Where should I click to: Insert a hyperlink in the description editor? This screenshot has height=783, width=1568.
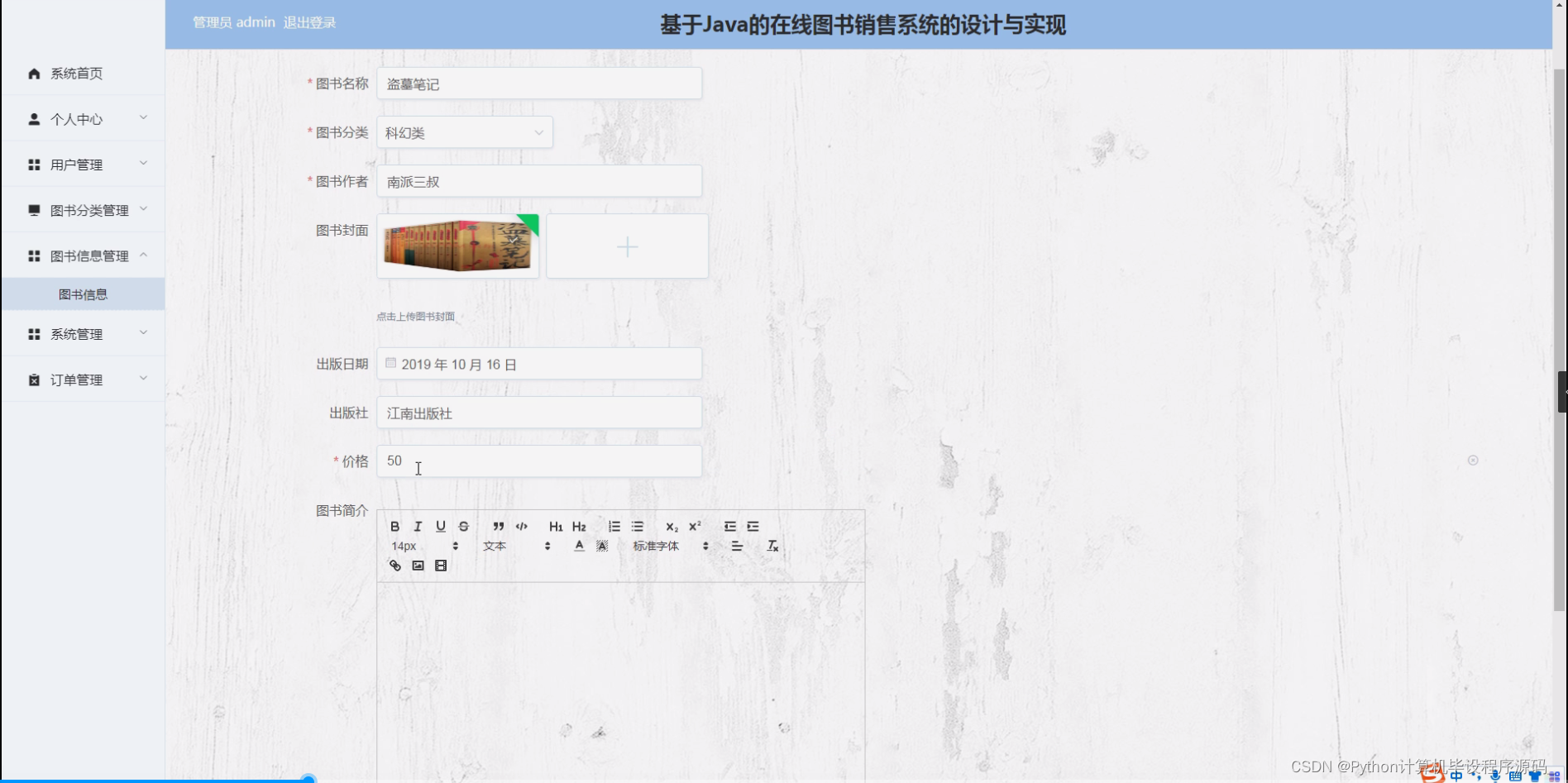point(394,565)
